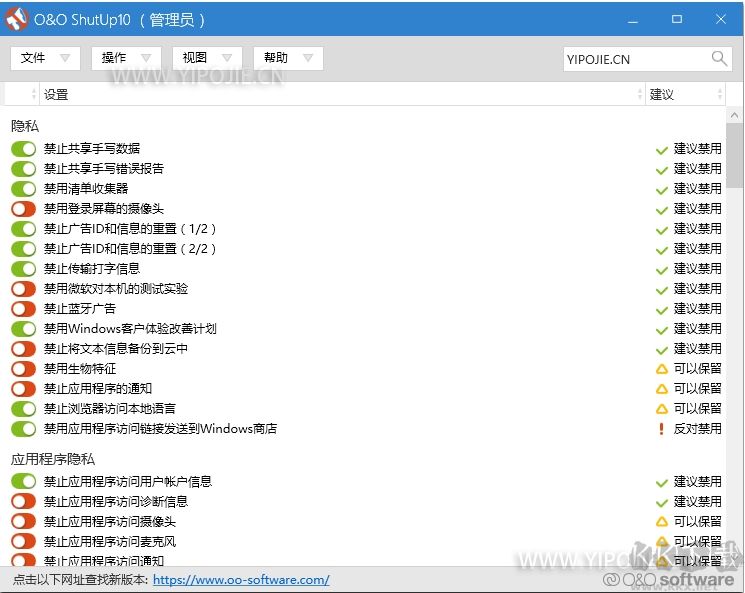The image size is (745, 593).
Task: Sort by the 建议 column header
Action: (684, 95)
